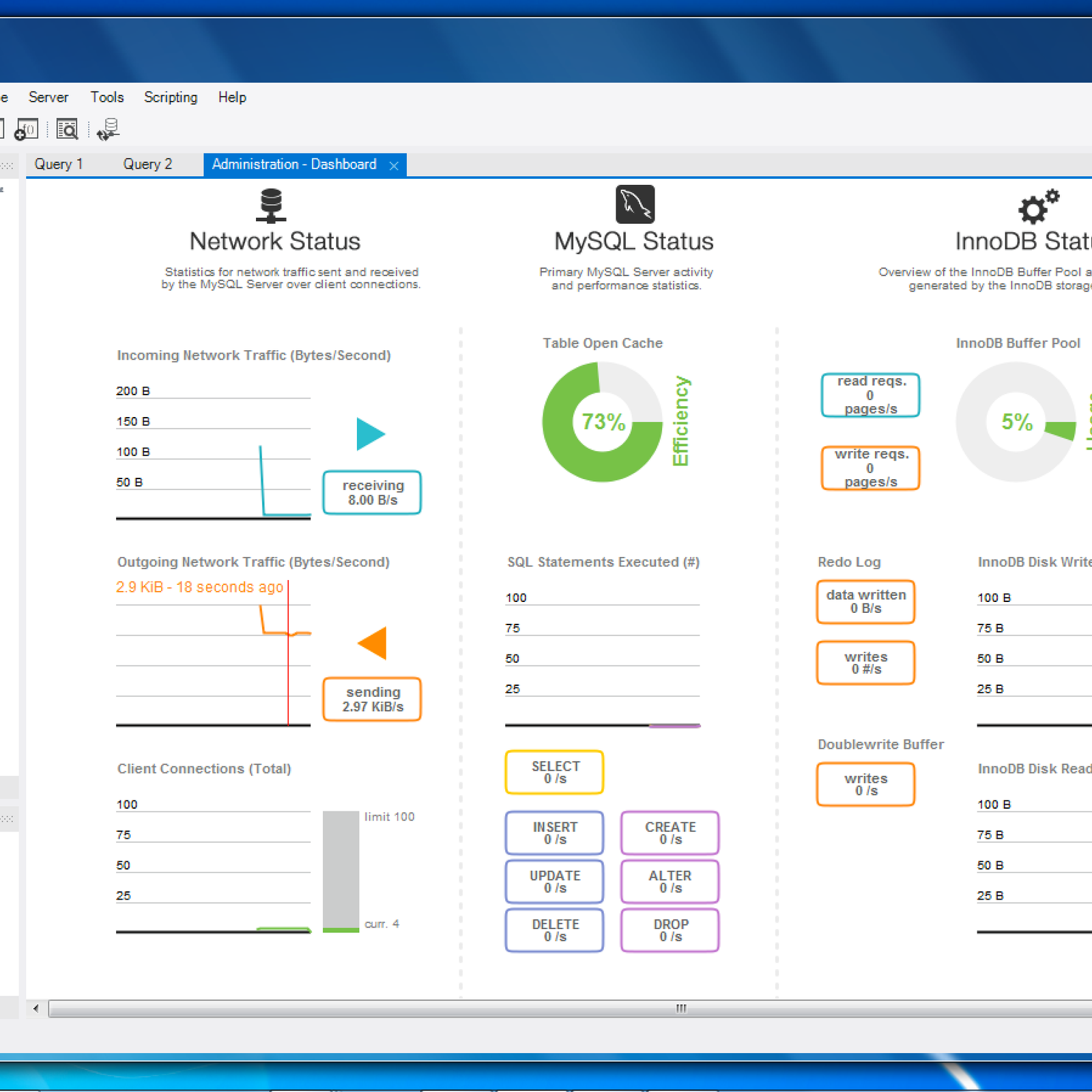
Task: Click the 'Client Connections (Total)' title
Action: [204, 769]
